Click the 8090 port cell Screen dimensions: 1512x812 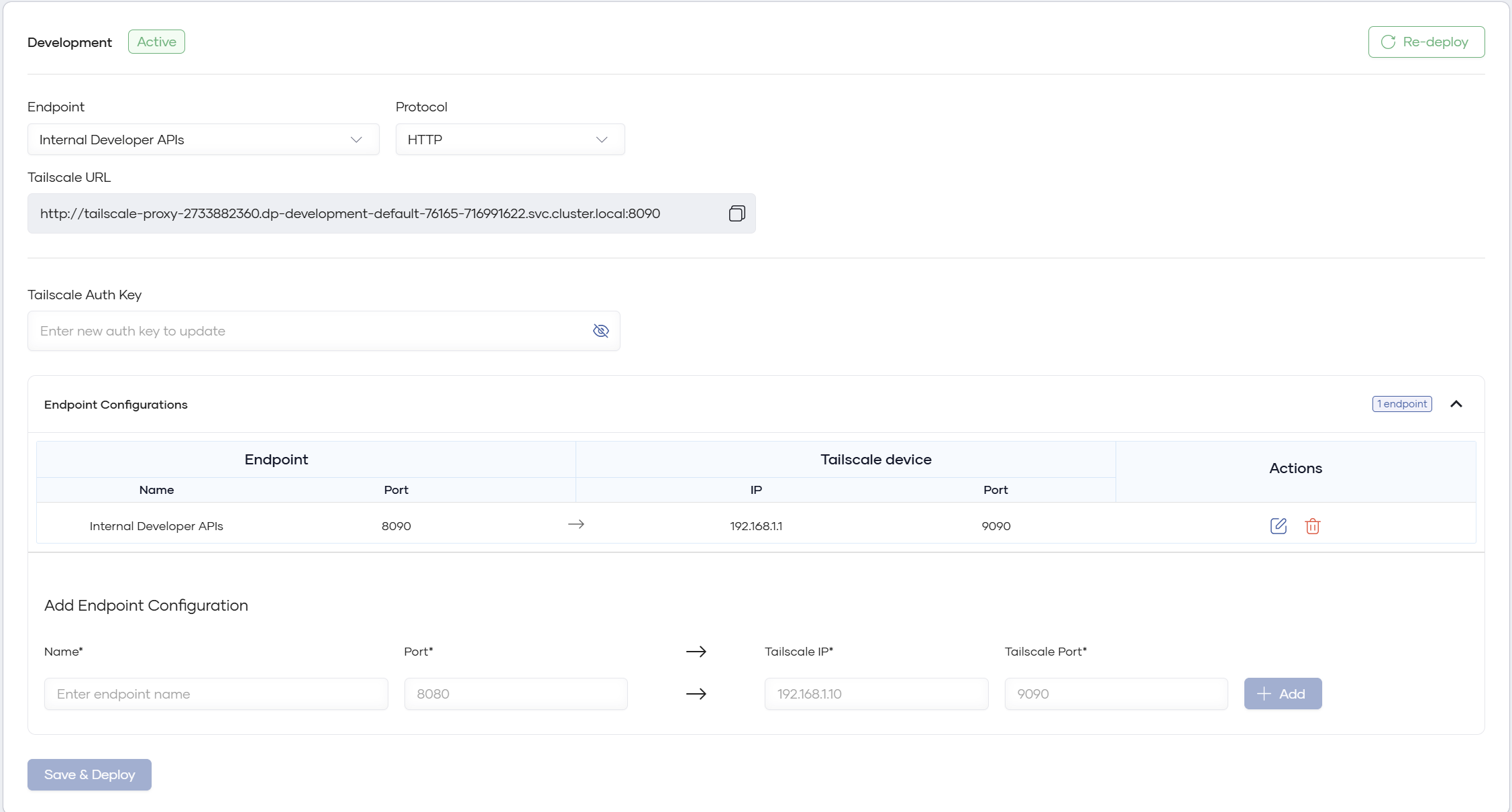click(x=396, y=526)
